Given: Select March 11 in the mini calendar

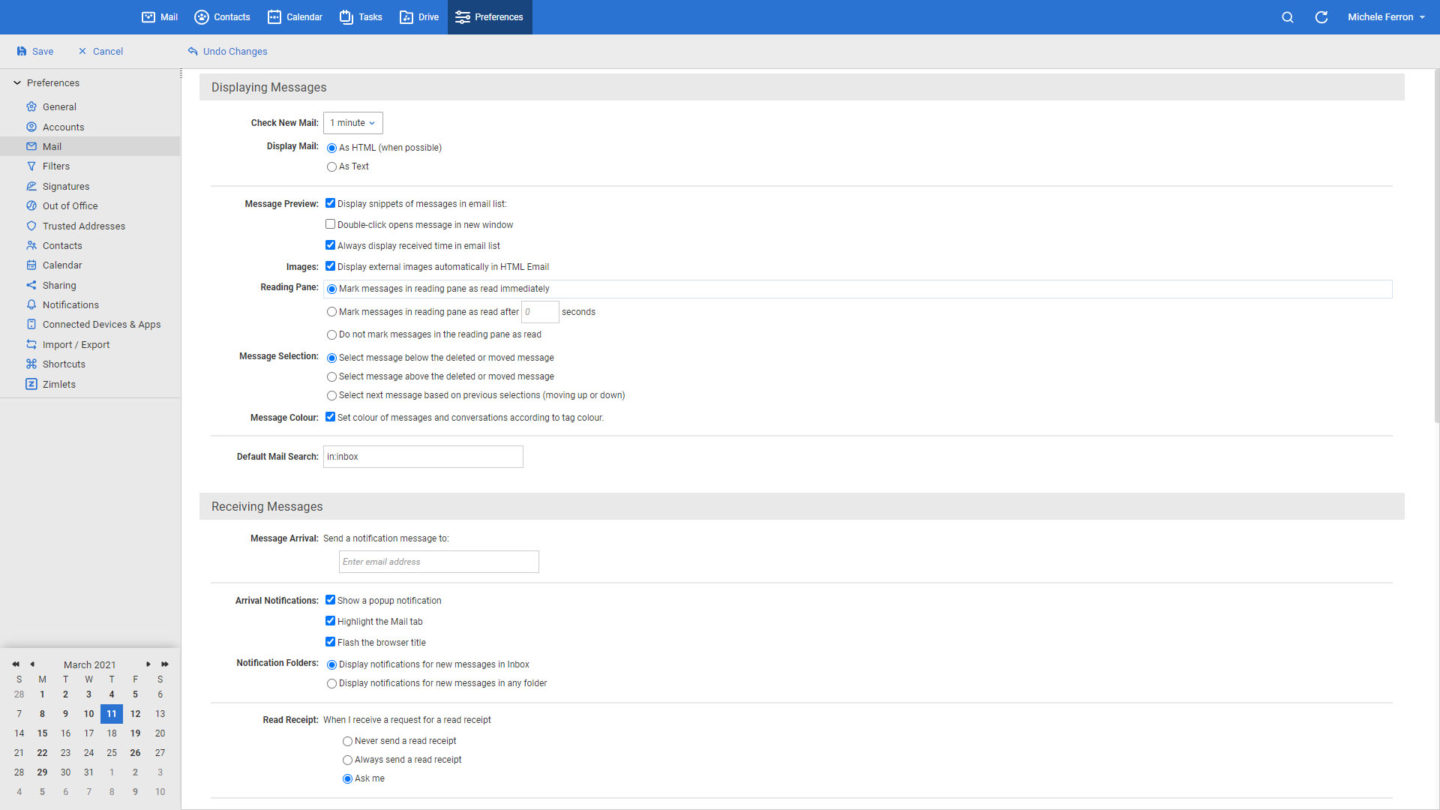Looking at the screenshot, I should [111, 713].
